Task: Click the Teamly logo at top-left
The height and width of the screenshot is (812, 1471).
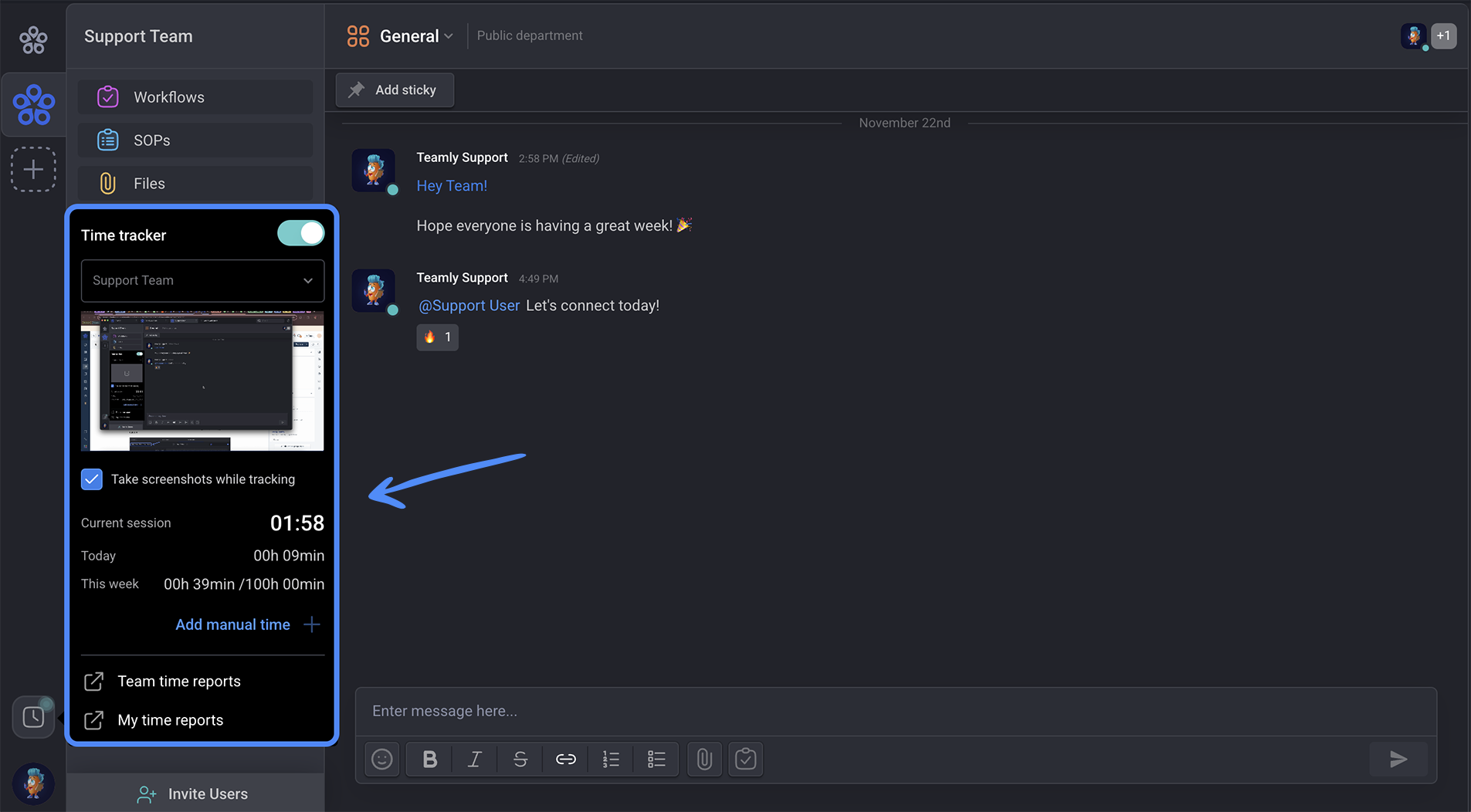Action: (33, 39)
